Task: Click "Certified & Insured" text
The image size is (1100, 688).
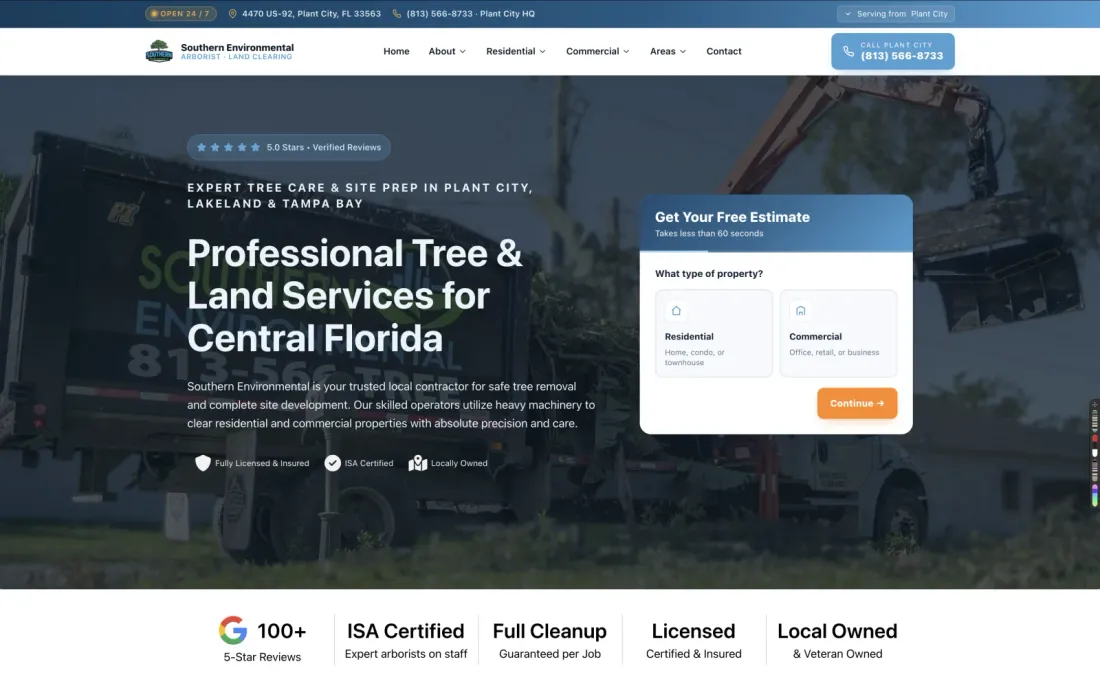Action: [694, 654]
